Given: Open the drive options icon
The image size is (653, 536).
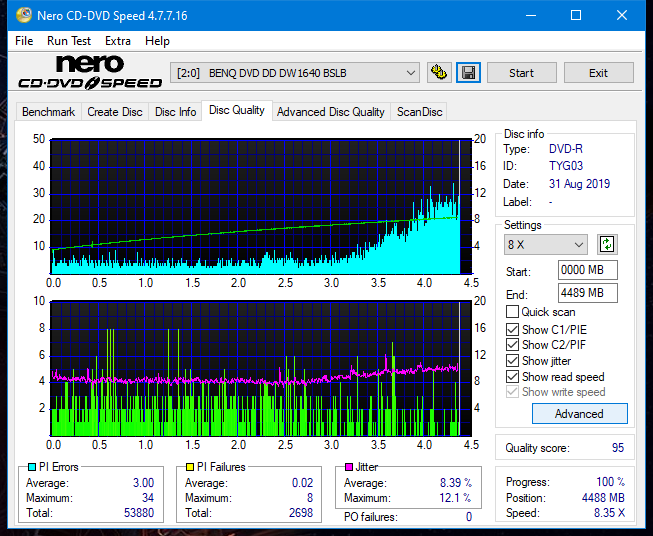Looking at the screenshot, I should (439, 73).
